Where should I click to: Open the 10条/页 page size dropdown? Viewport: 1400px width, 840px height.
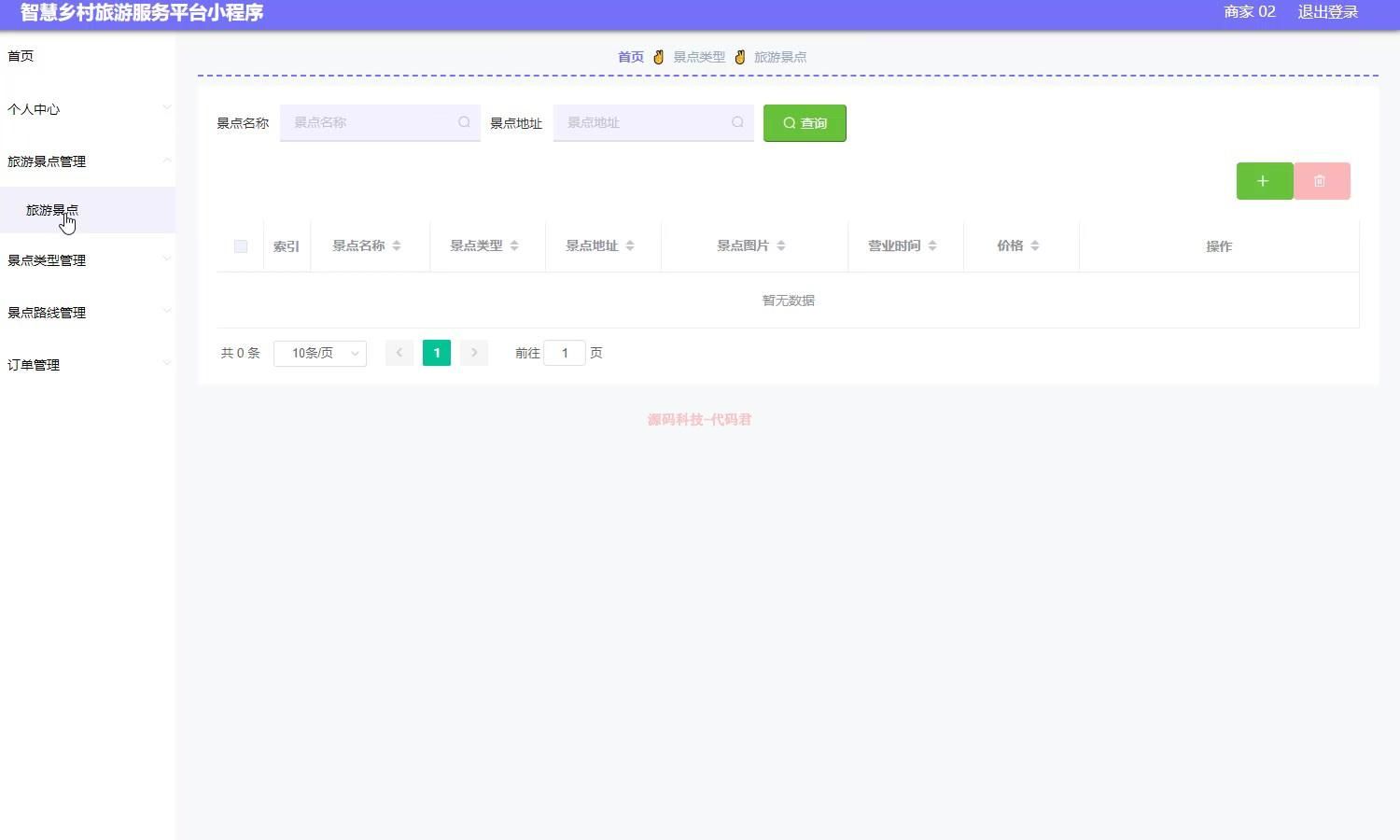(x=320, y=353)
